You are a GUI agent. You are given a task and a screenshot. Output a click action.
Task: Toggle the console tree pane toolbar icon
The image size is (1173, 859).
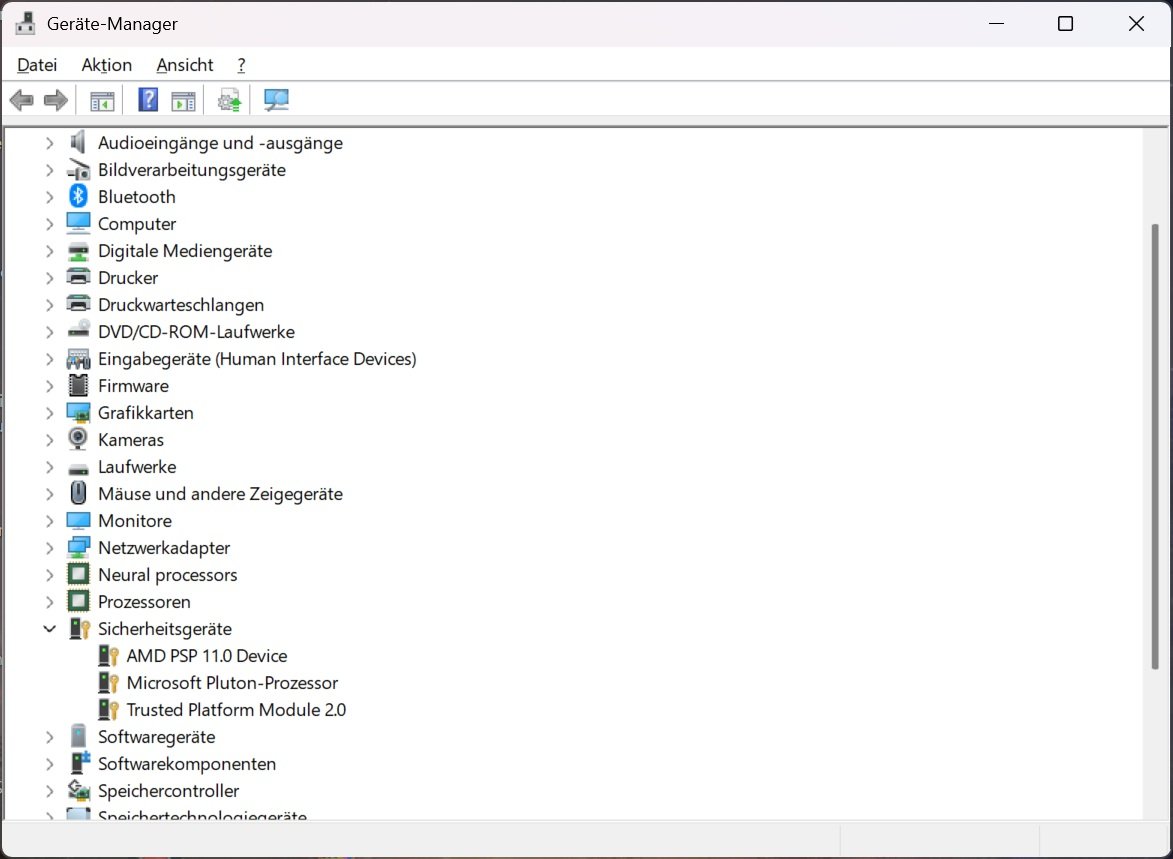click(102, 100)
